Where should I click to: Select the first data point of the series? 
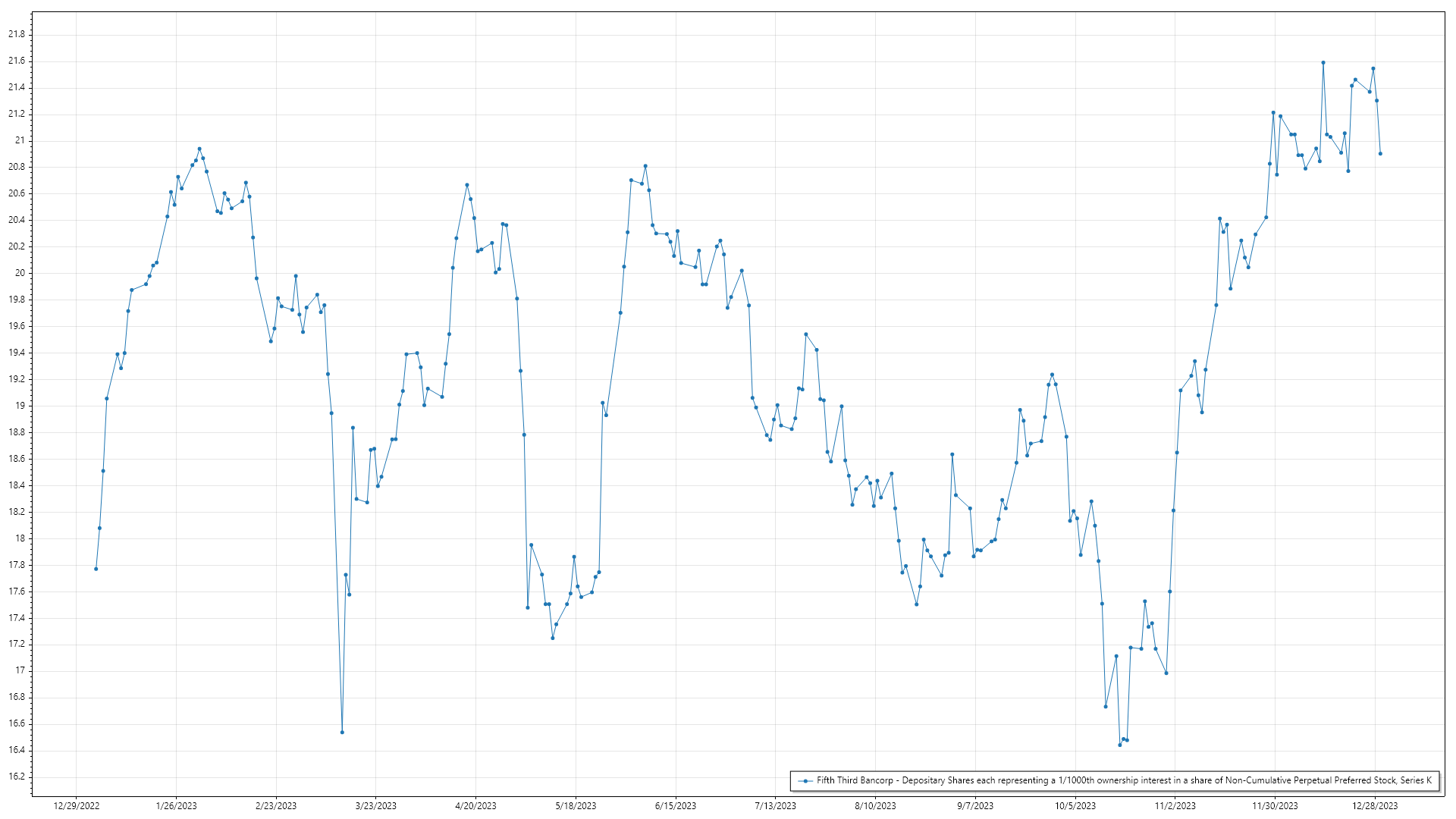(x=96, y=569)
